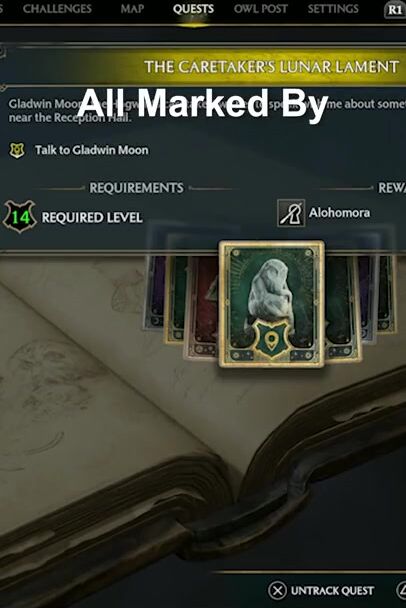Select the purple card on the left

(x=155, y=291)
